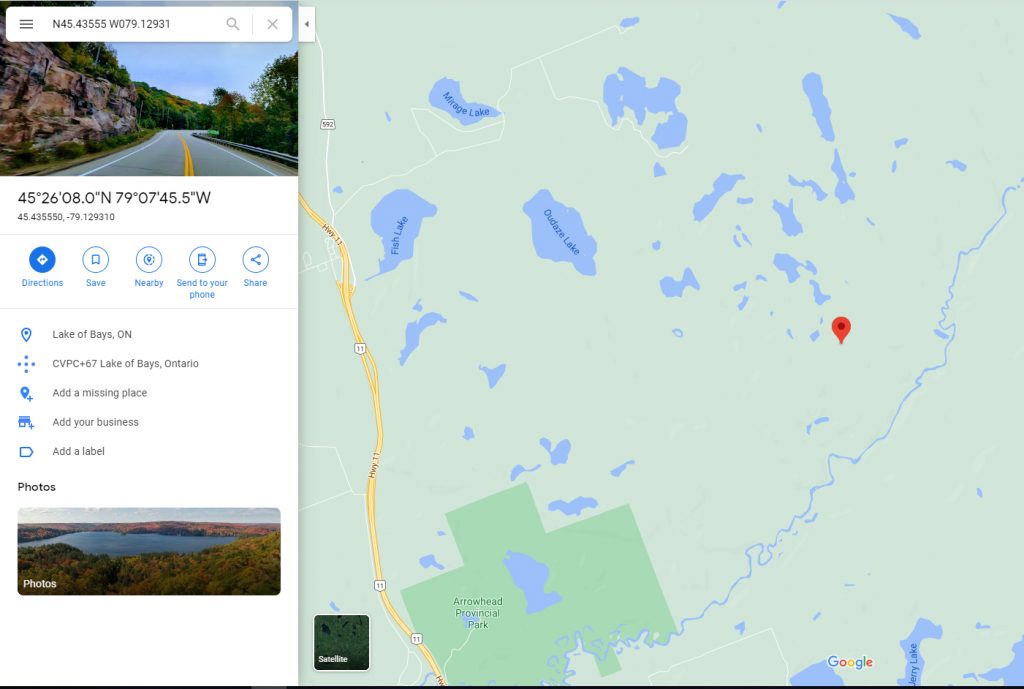
Task: Open the street view header photo
Action: (x=149, y=109)
